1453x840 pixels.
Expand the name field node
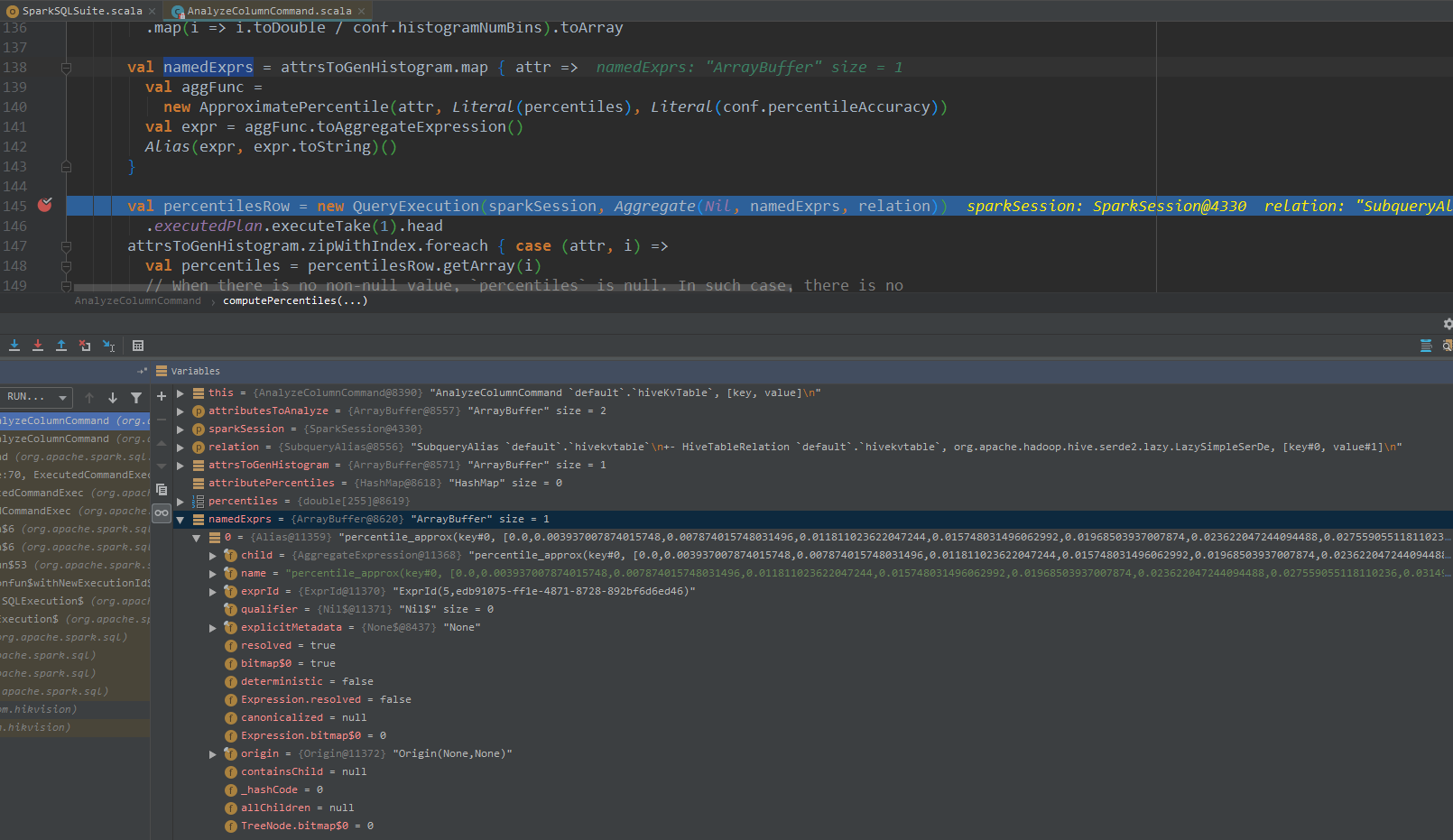click(x=213, y=574)
